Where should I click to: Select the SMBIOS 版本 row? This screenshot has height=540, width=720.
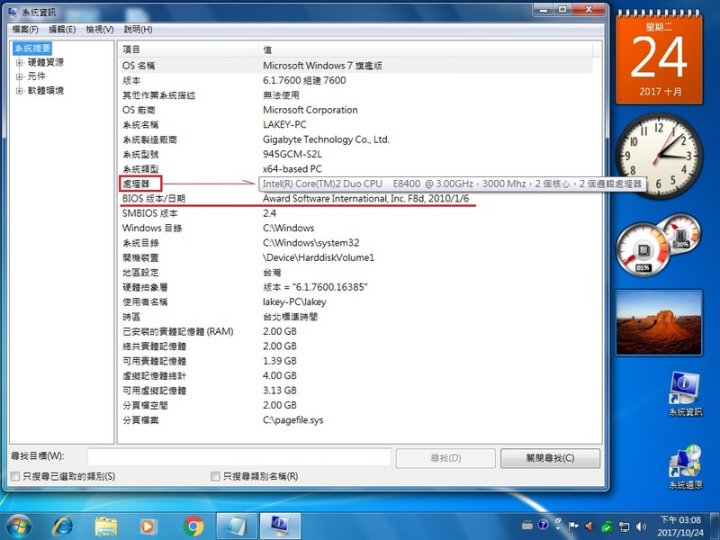[357, 213]
